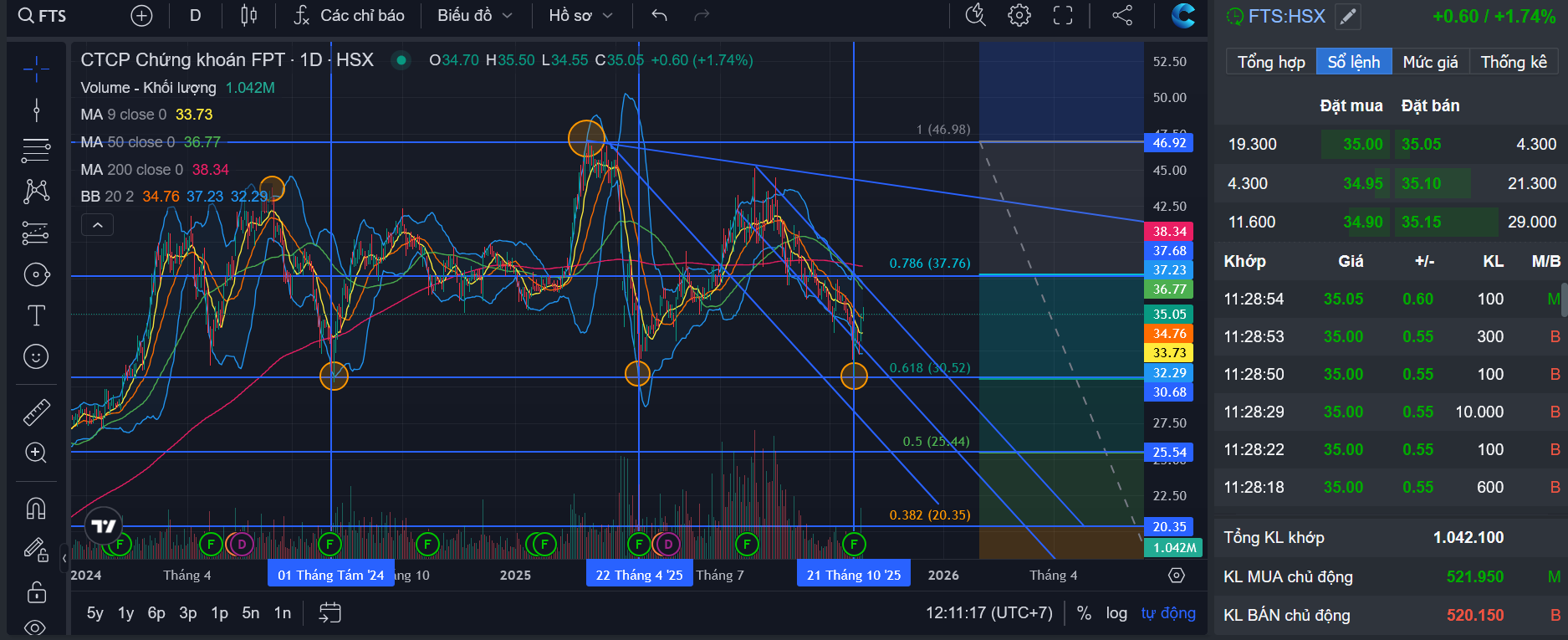Select the ruler measure tool
The width and height of the screenshot is (1568, 640).
coord(36,412)
